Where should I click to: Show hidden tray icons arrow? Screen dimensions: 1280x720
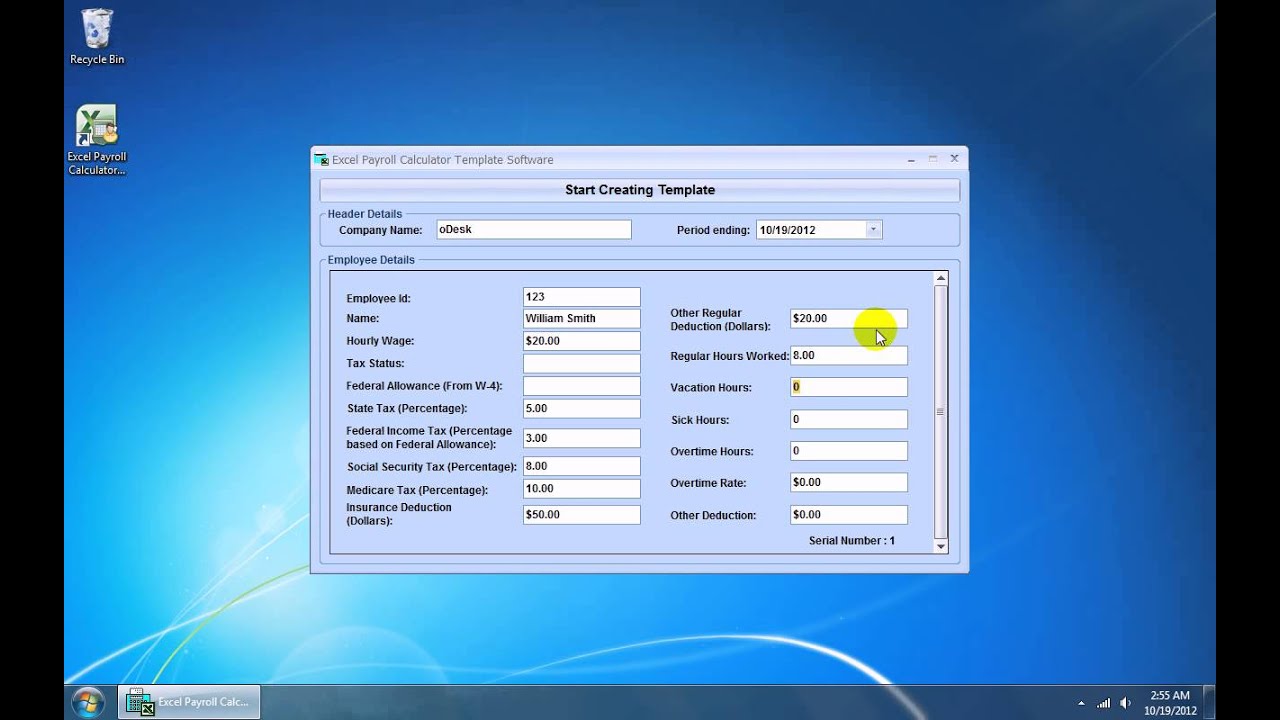[1081, 703]
